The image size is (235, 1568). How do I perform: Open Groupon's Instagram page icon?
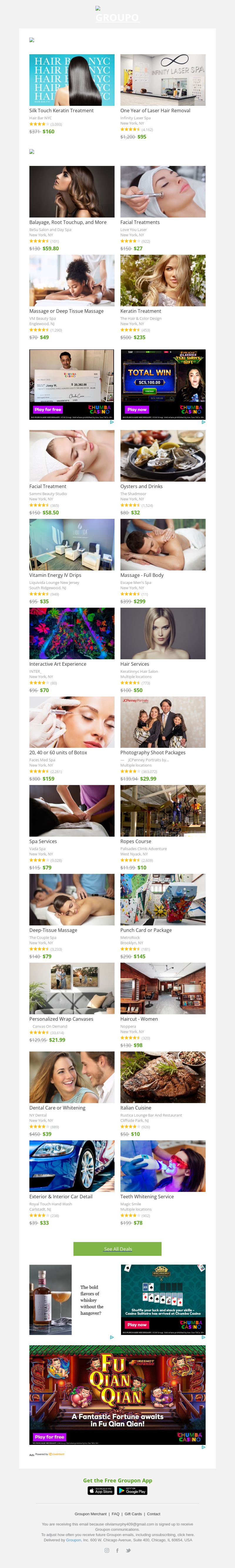pyautogui.click(x=107, y=1550)
